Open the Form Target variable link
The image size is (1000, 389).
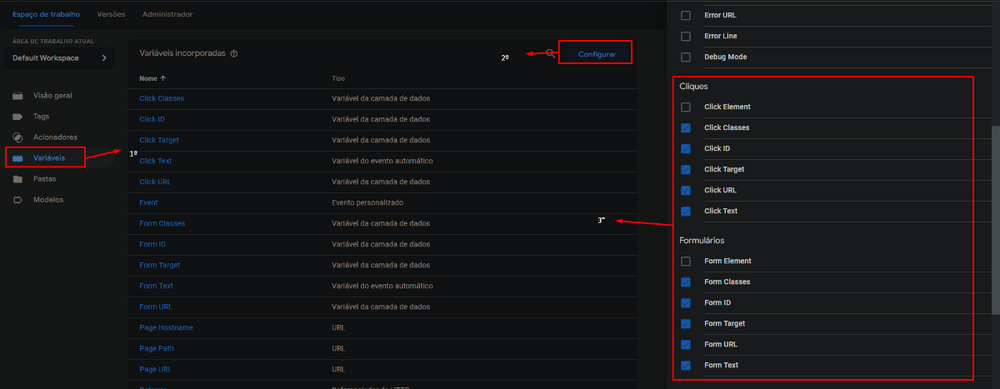(159, 265)
